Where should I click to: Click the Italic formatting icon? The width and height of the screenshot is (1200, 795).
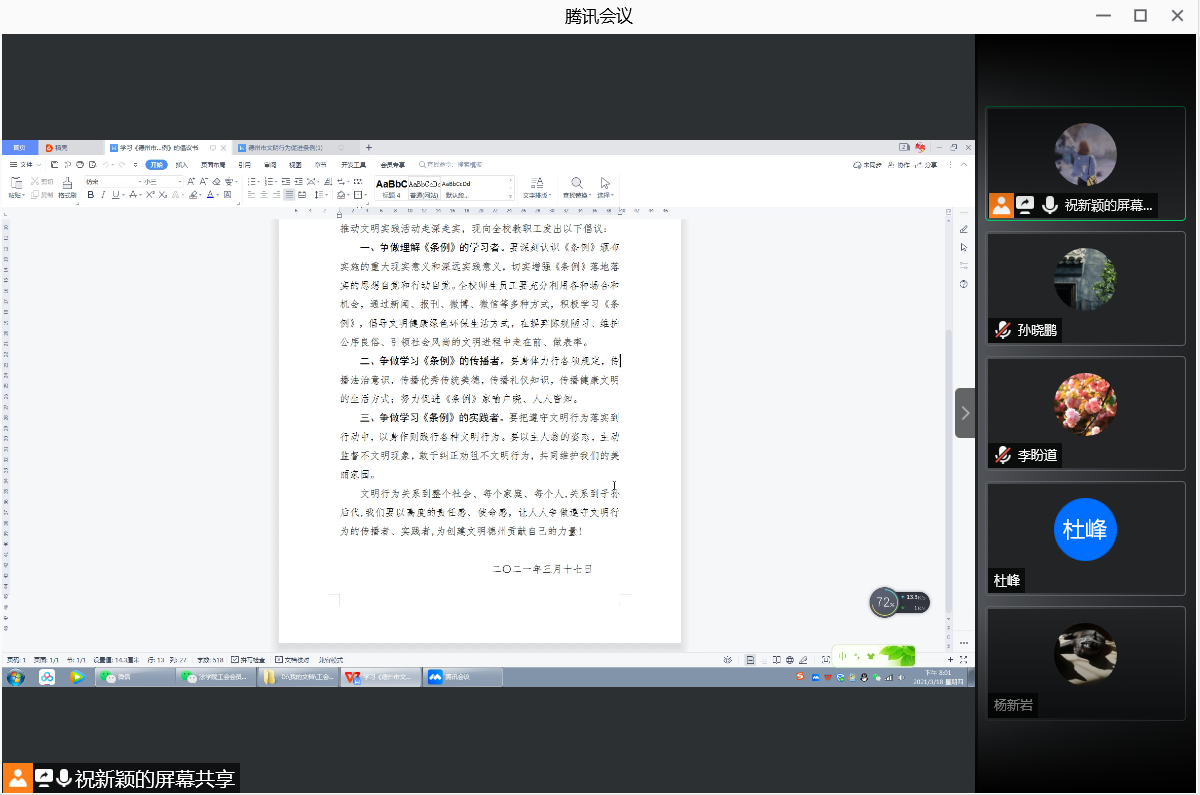[x=103, y=195]
